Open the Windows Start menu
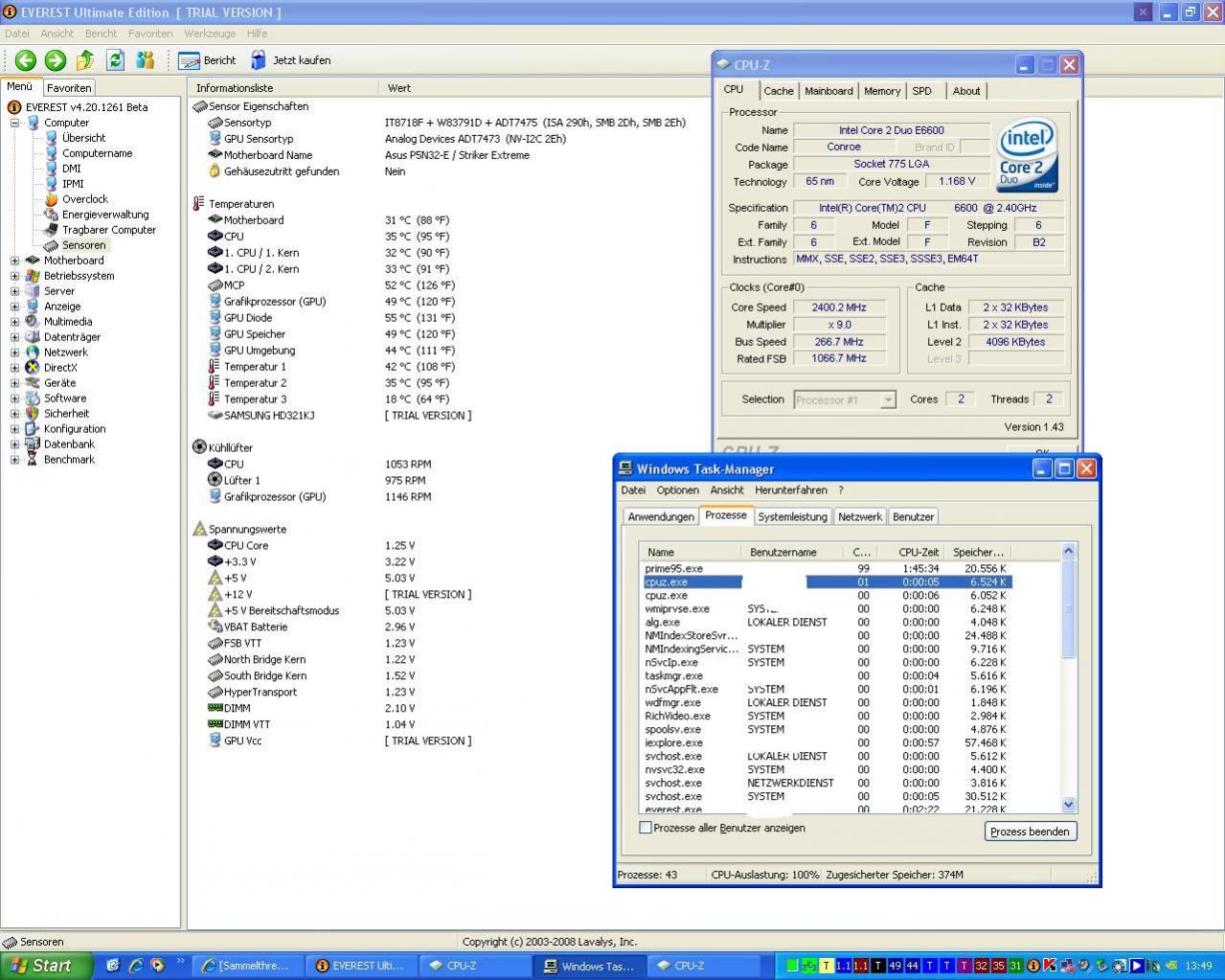 point(46,966)
